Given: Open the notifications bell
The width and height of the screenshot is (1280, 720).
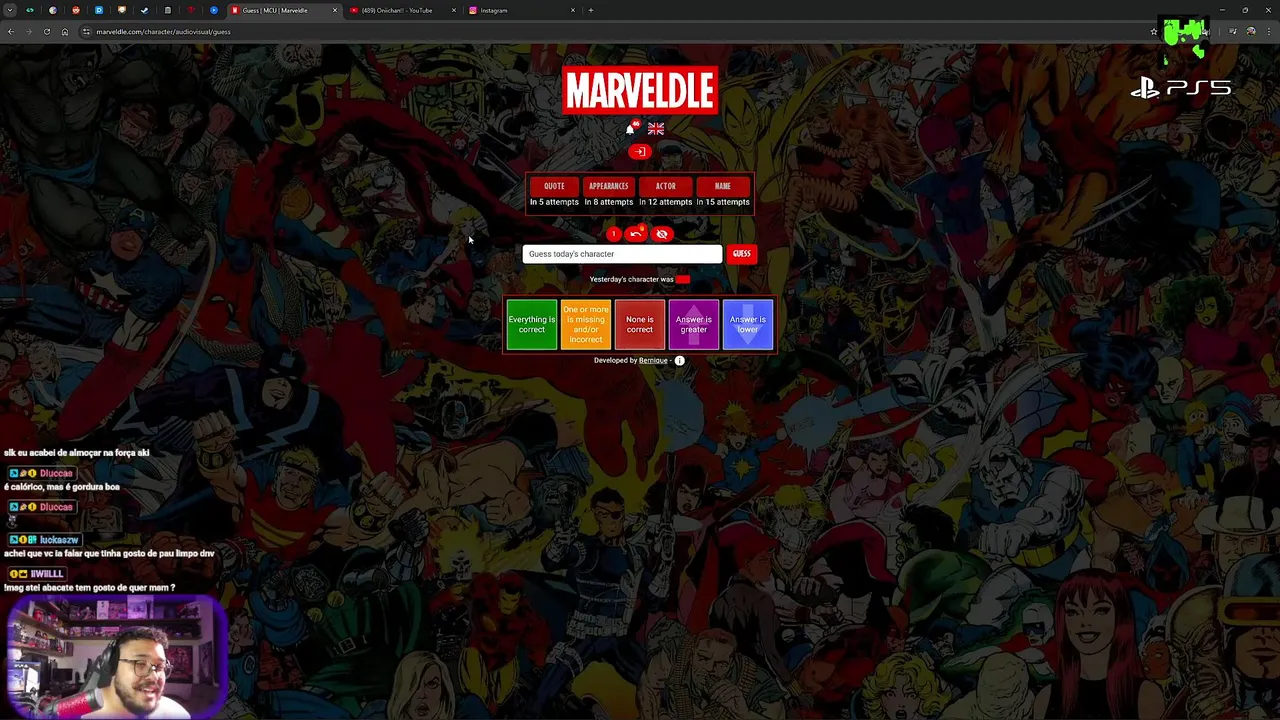Looking at the screenshot, I should [x=630, y=129].
